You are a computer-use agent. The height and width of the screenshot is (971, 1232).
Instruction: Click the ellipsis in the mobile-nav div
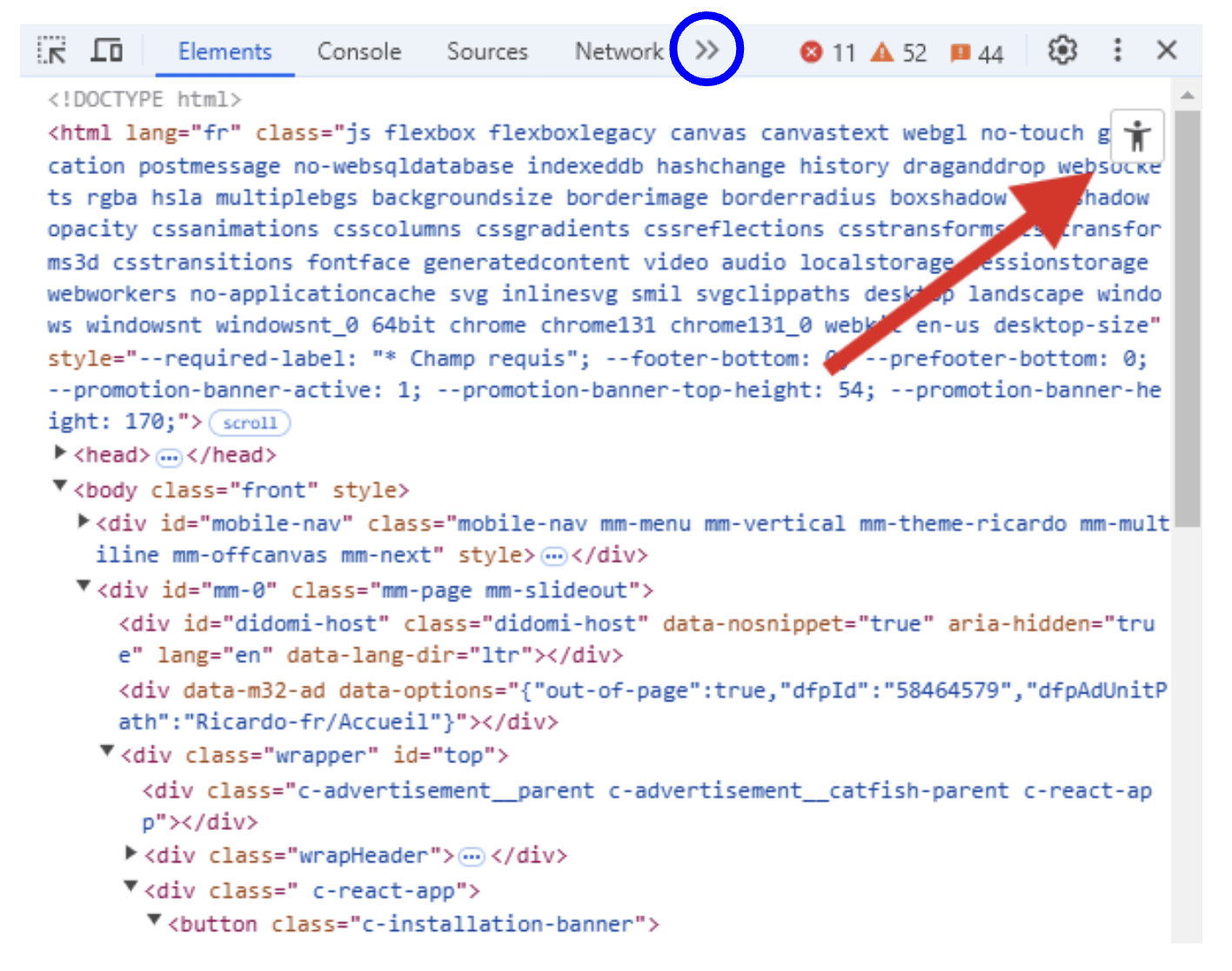click(x=553, y=557)
